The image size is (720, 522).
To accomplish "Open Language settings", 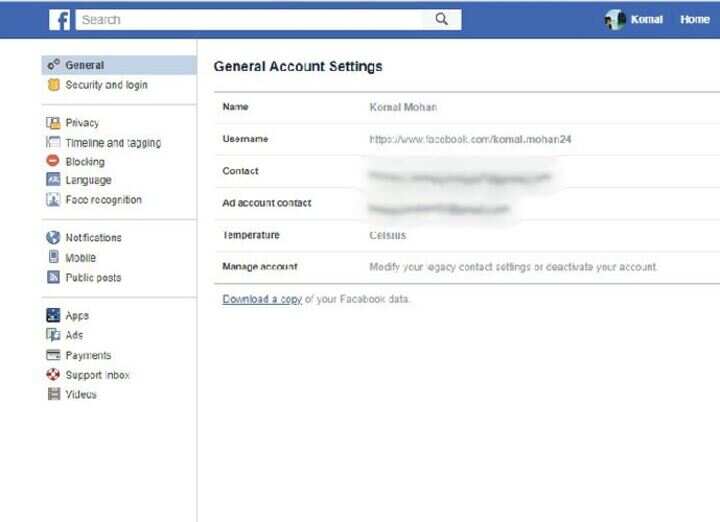I will point(89,180).
